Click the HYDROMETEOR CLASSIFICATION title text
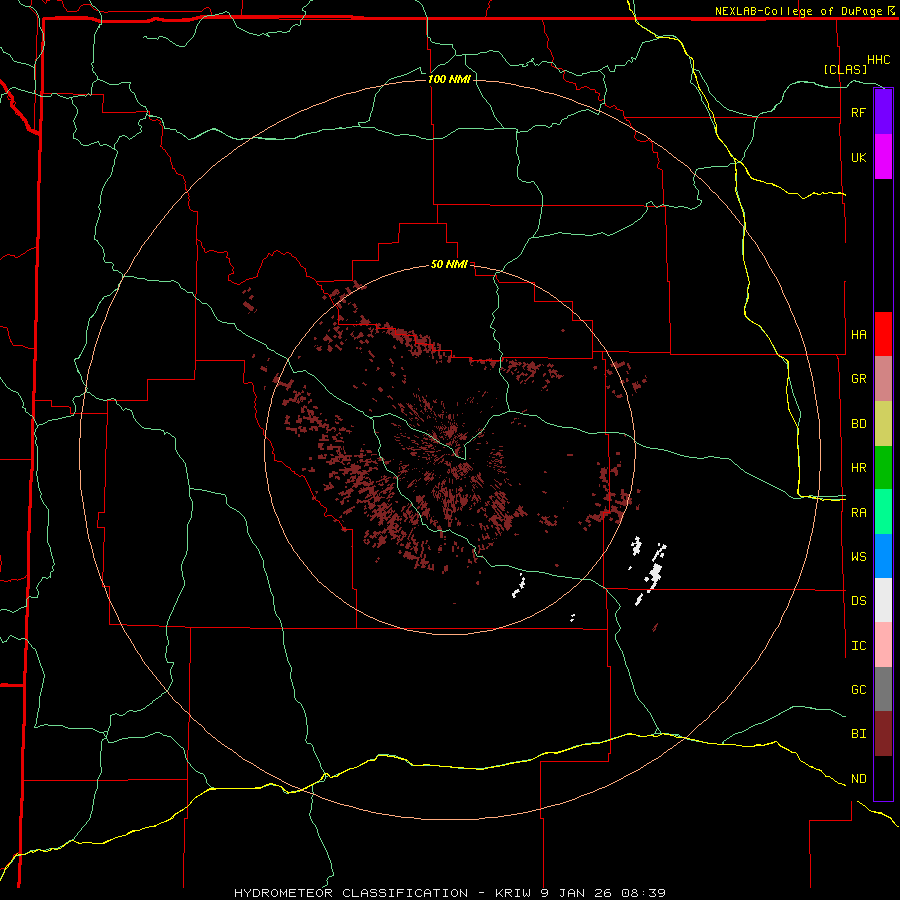 pyautogui.click(x=351, y=893)
